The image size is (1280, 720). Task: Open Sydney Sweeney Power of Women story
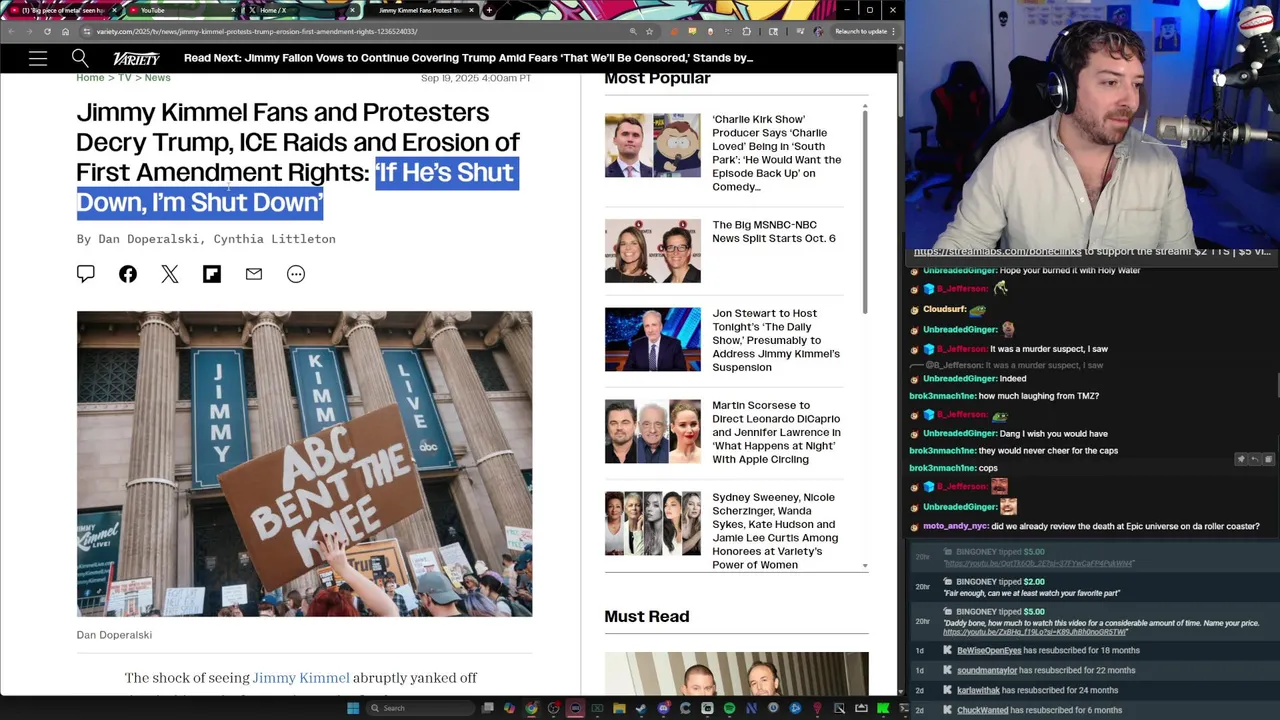[x=775, y=531]
